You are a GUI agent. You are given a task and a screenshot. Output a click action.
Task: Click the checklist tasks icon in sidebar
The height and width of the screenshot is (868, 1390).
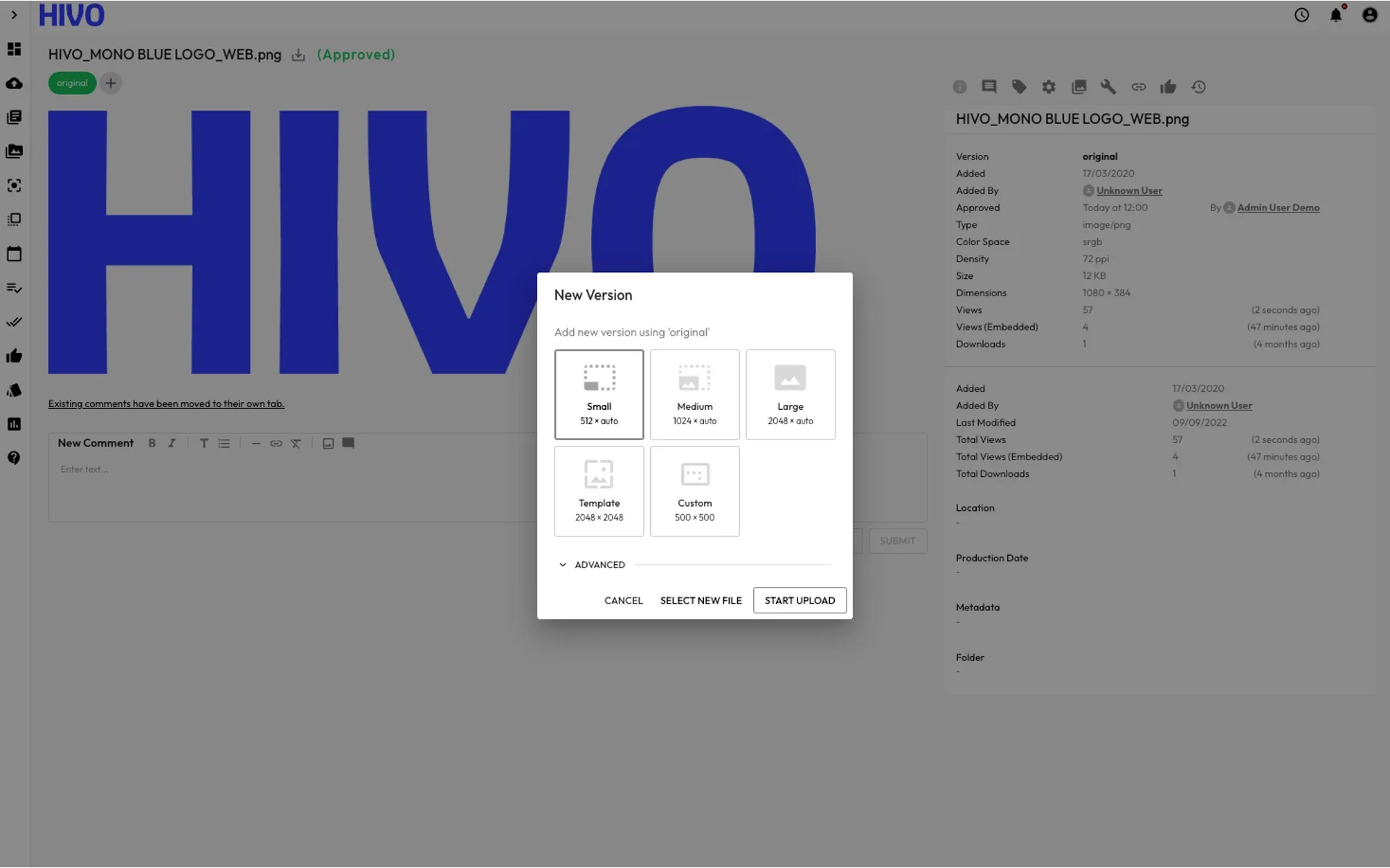(x=14, y=288)
